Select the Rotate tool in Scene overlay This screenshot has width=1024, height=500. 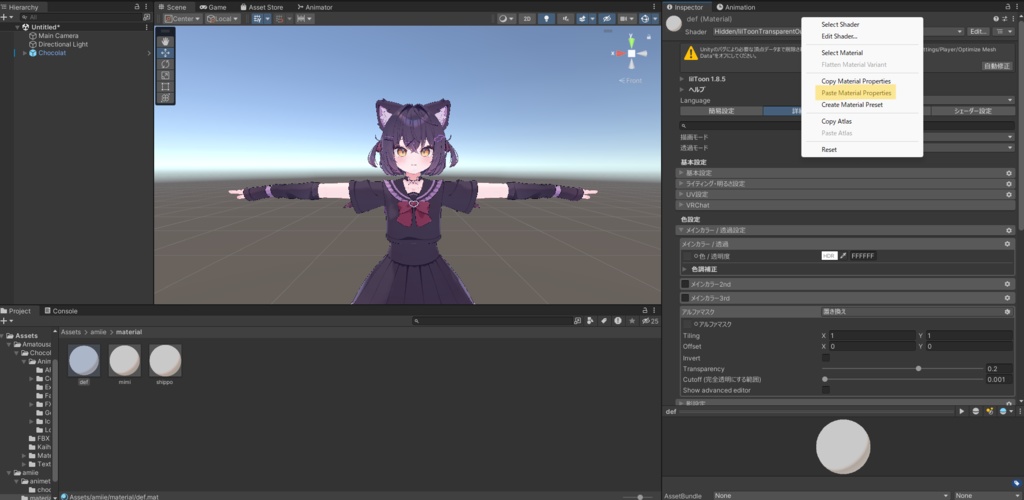click(x=165, y=64)
